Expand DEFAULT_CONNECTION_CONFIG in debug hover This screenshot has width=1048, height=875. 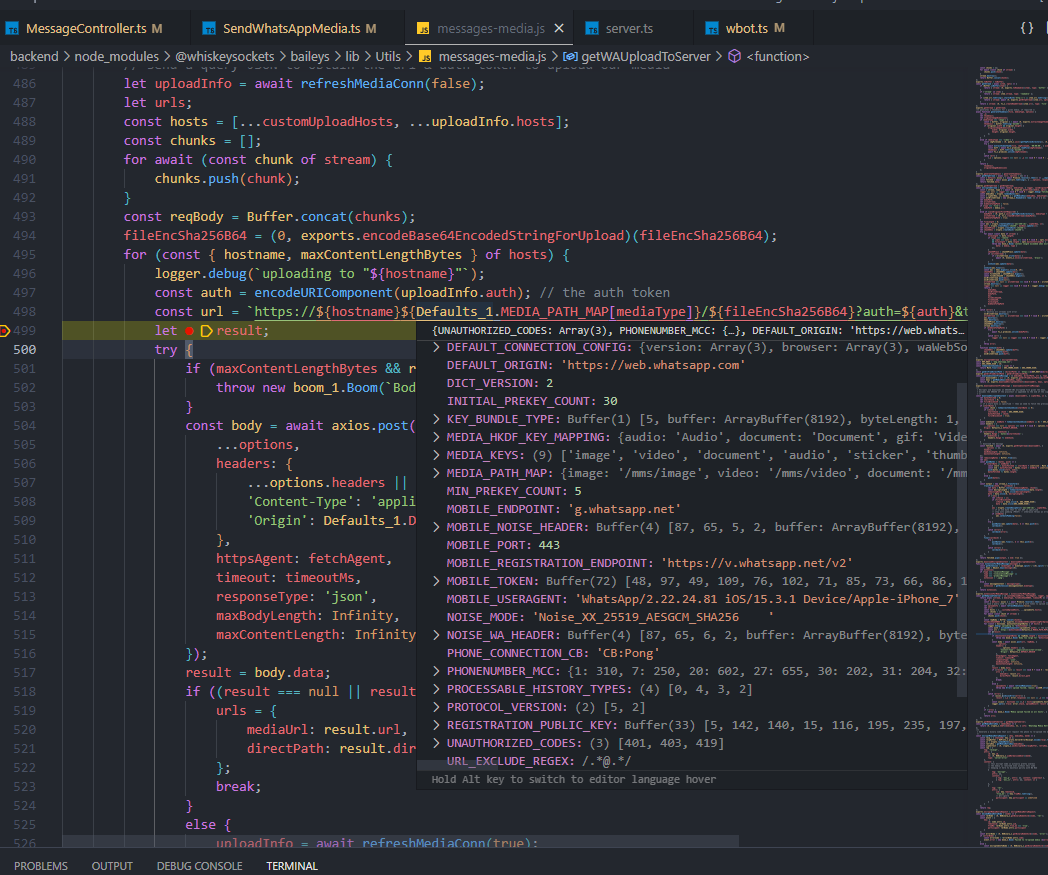point(436,347)
